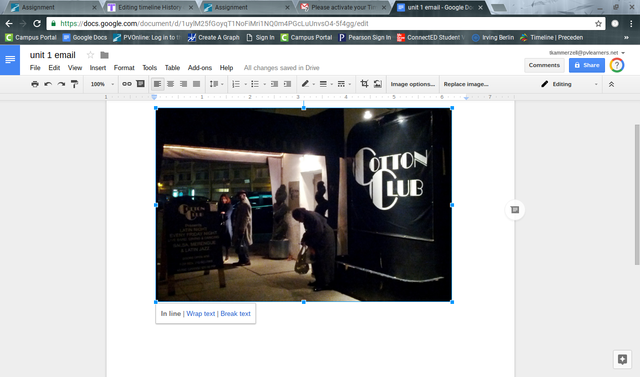The height and width of the screenshot is (377, 640).
Task: Add a comment using the toolbar icon
Action: click(140, 84)
